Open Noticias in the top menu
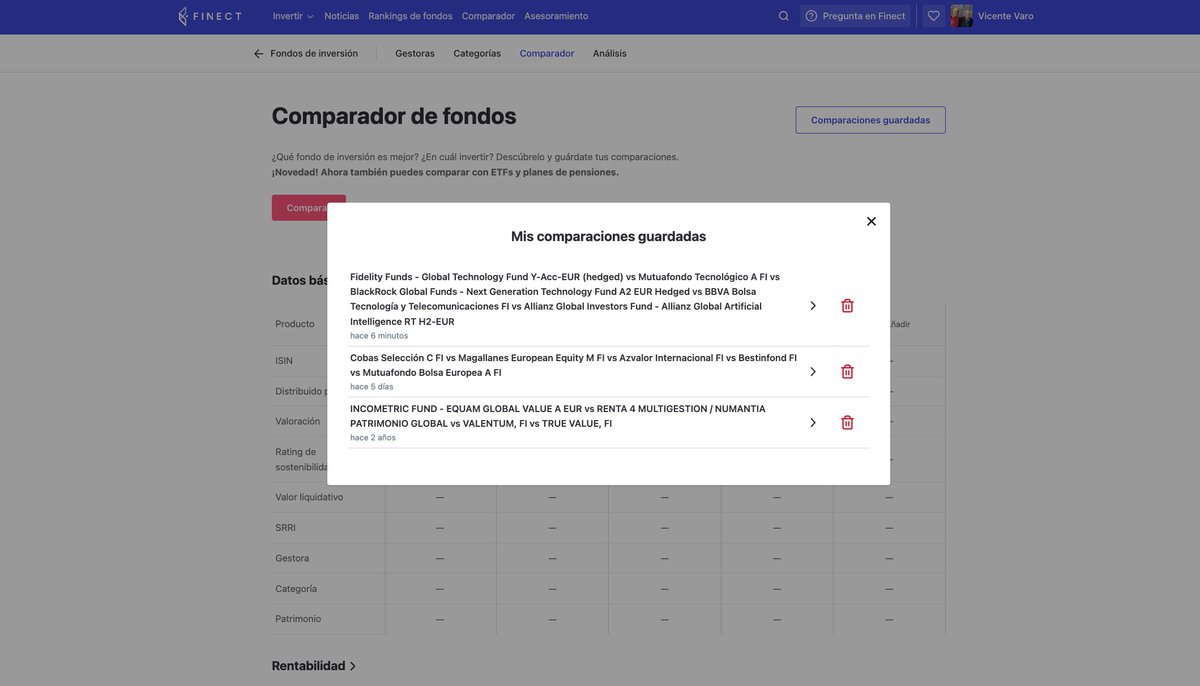 [x=342, y=16]
